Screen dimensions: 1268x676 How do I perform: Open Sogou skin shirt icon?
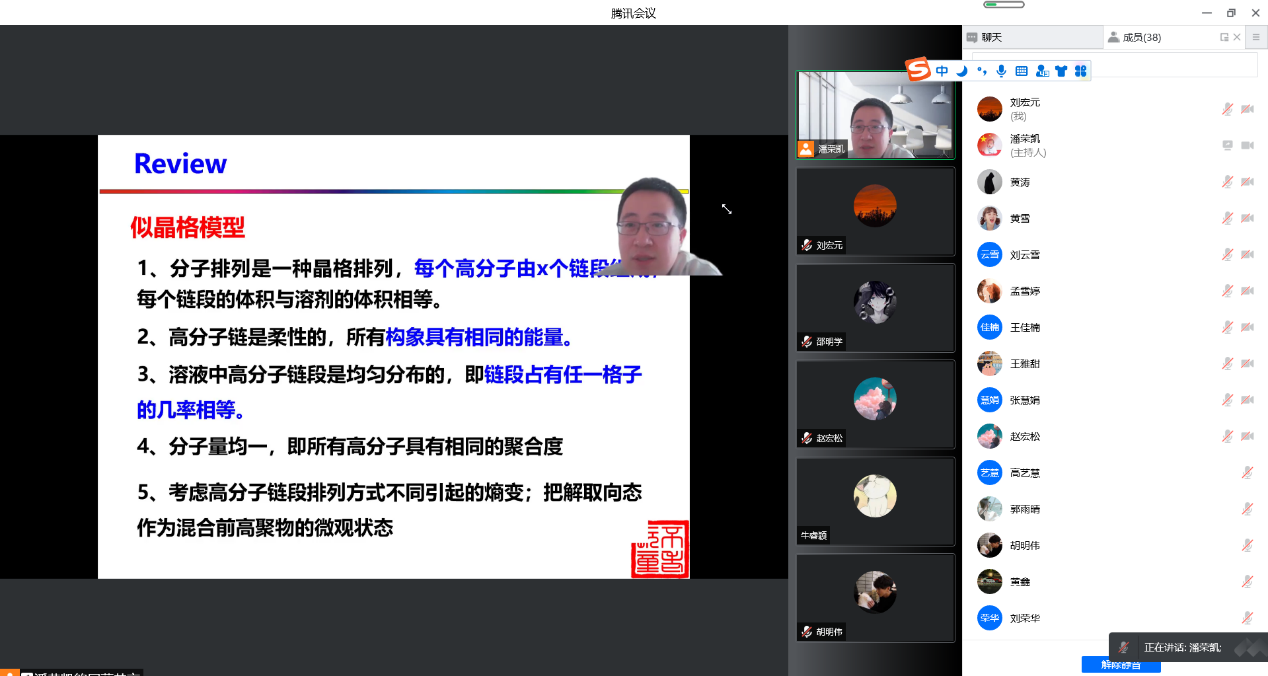[x=1061, y=71]
